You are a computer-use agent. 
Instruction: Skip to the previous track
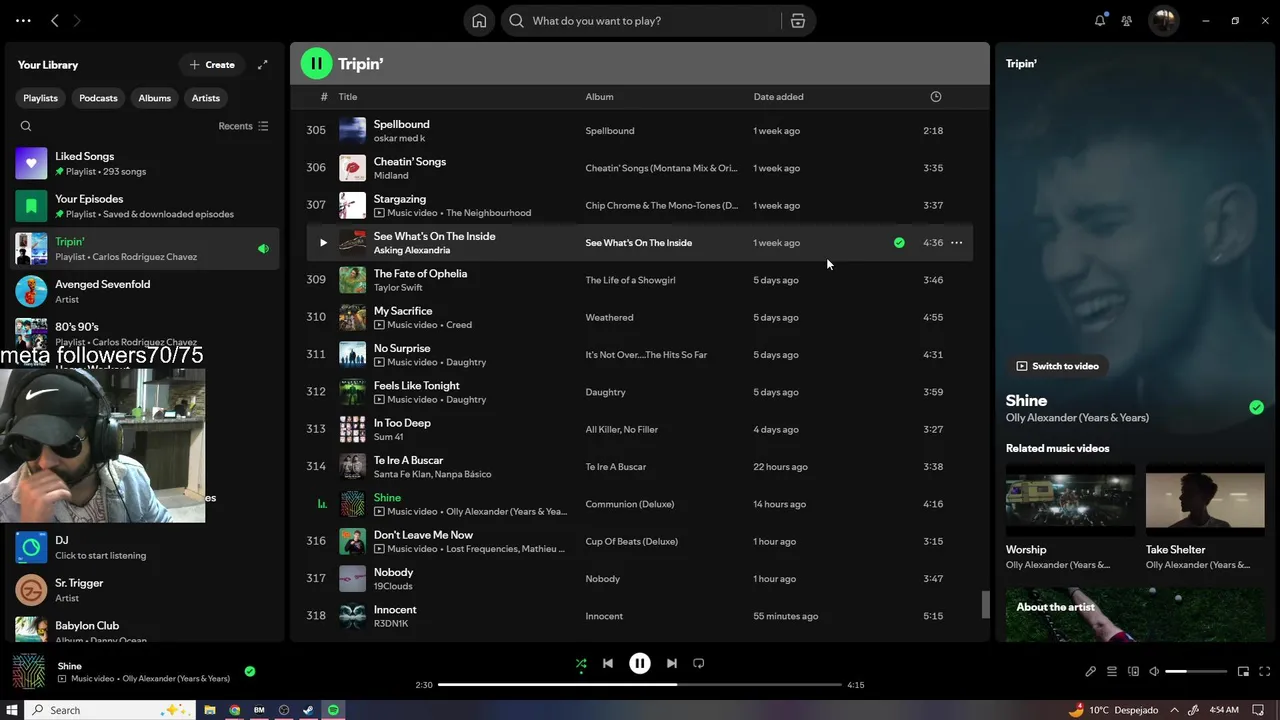tap(608, 663)
